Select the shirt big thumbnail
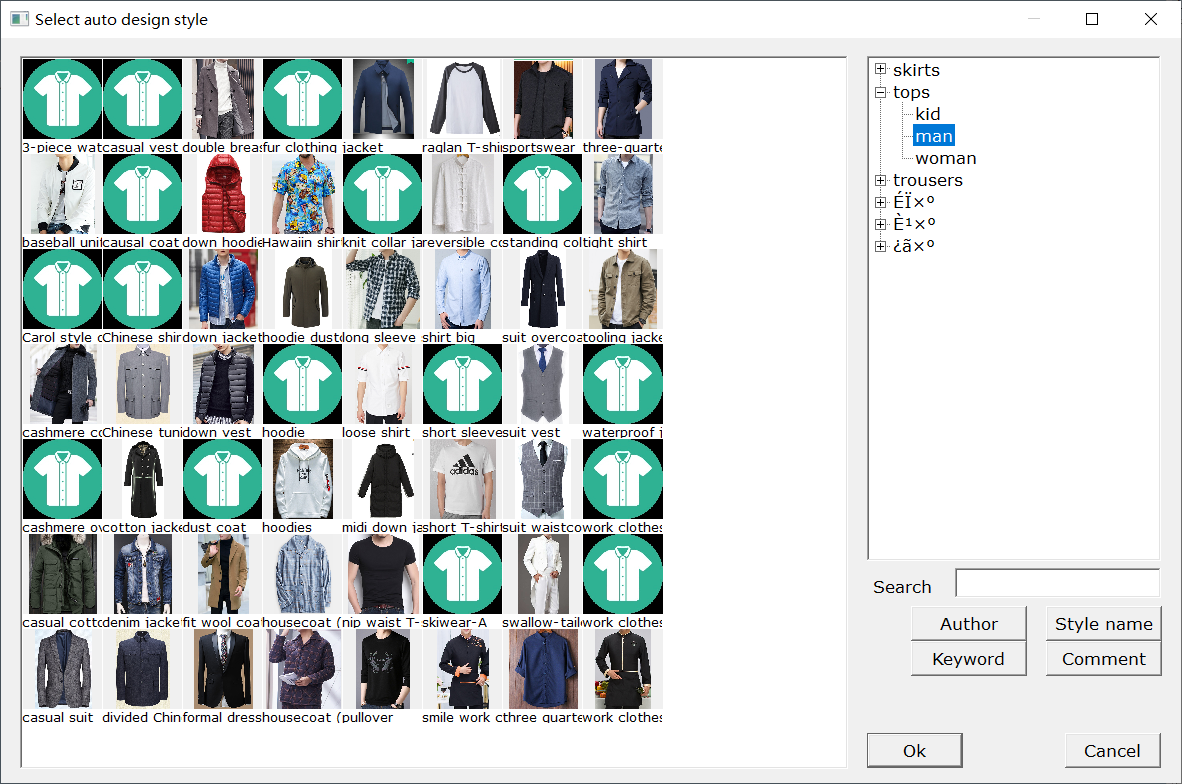1182x784 pixels. coord(463,289)
